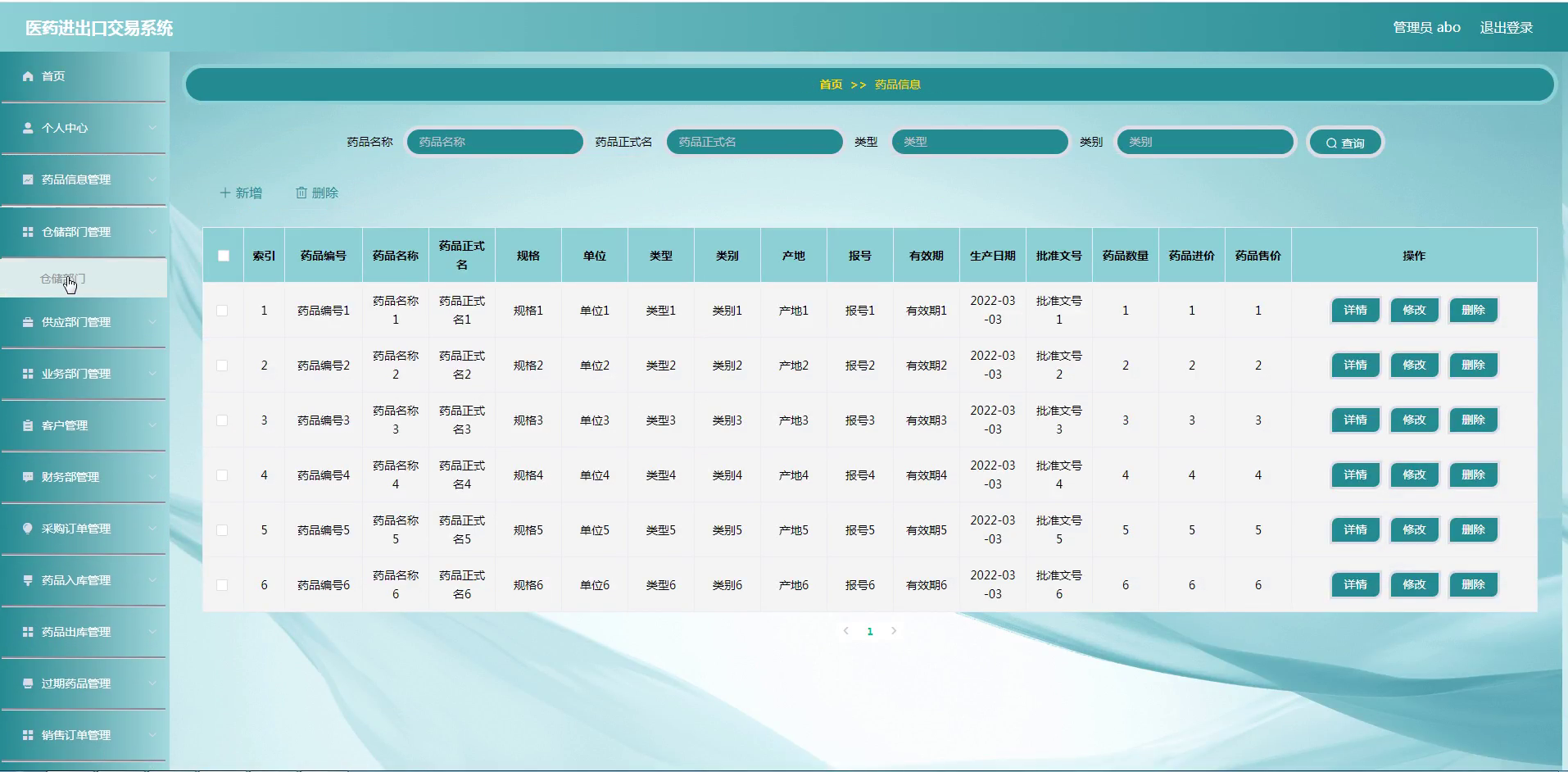Expand the 客户管理 menu chevron
1568x772 pixels.
click(152, 425)
